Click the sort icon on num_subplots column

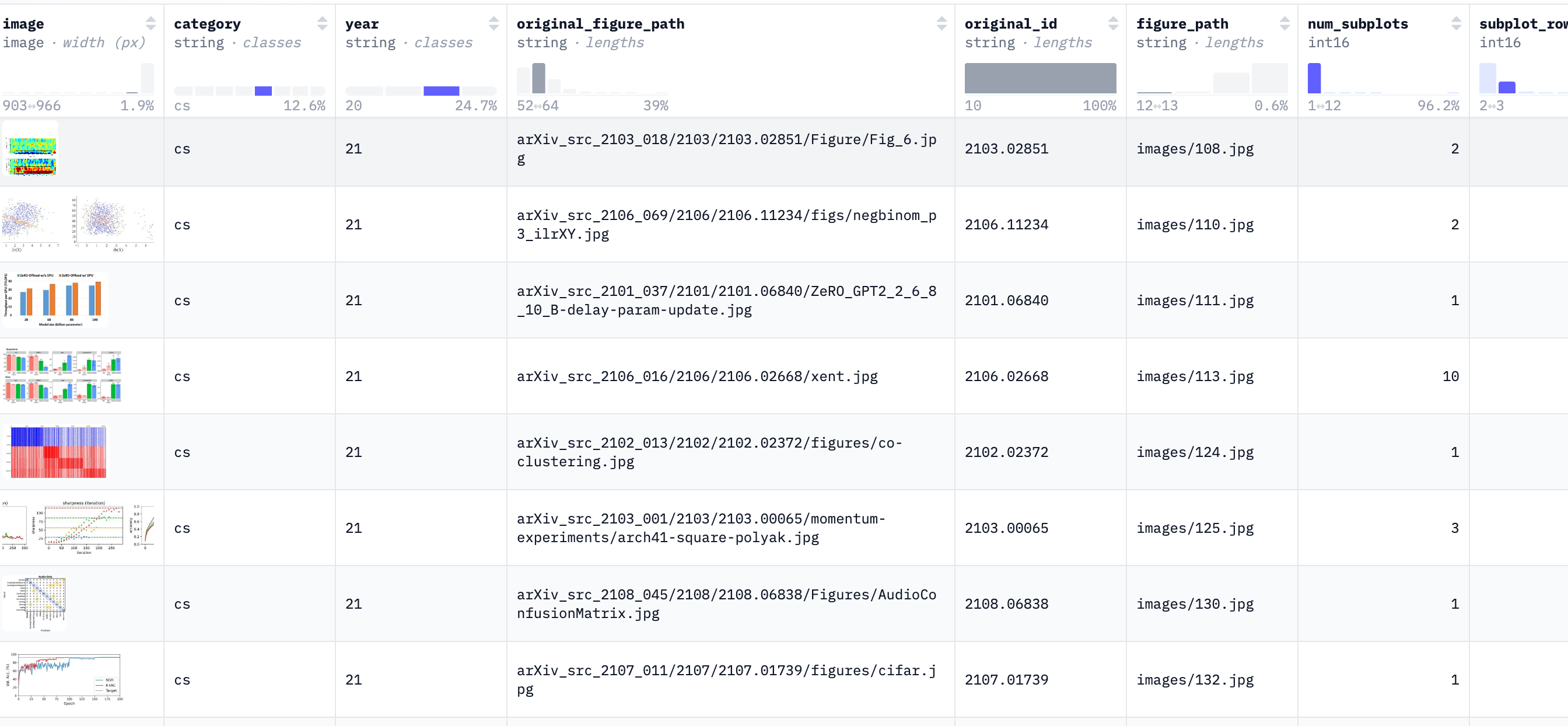click(1456, 23)
